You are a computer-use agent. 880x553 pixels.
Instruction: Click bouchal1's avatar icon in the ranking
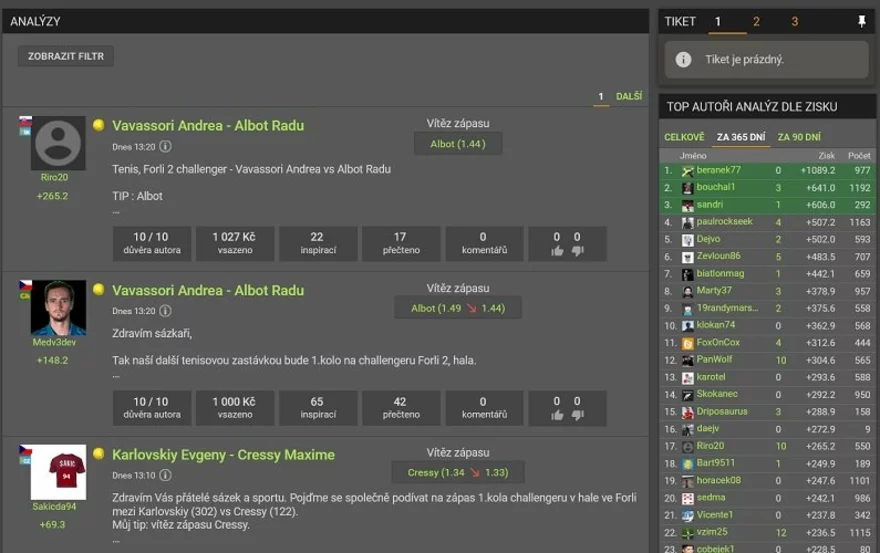click(688, 188)
